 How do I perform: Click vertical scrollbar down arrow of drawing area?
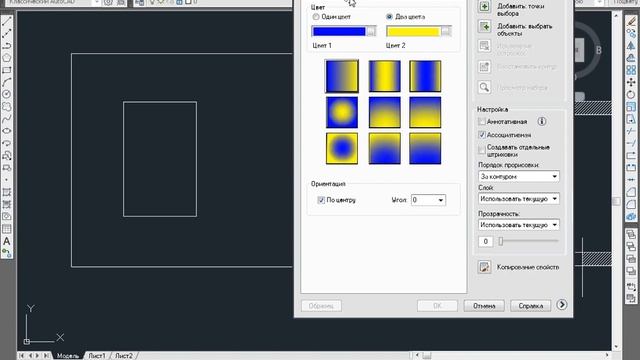pos(616,347)
